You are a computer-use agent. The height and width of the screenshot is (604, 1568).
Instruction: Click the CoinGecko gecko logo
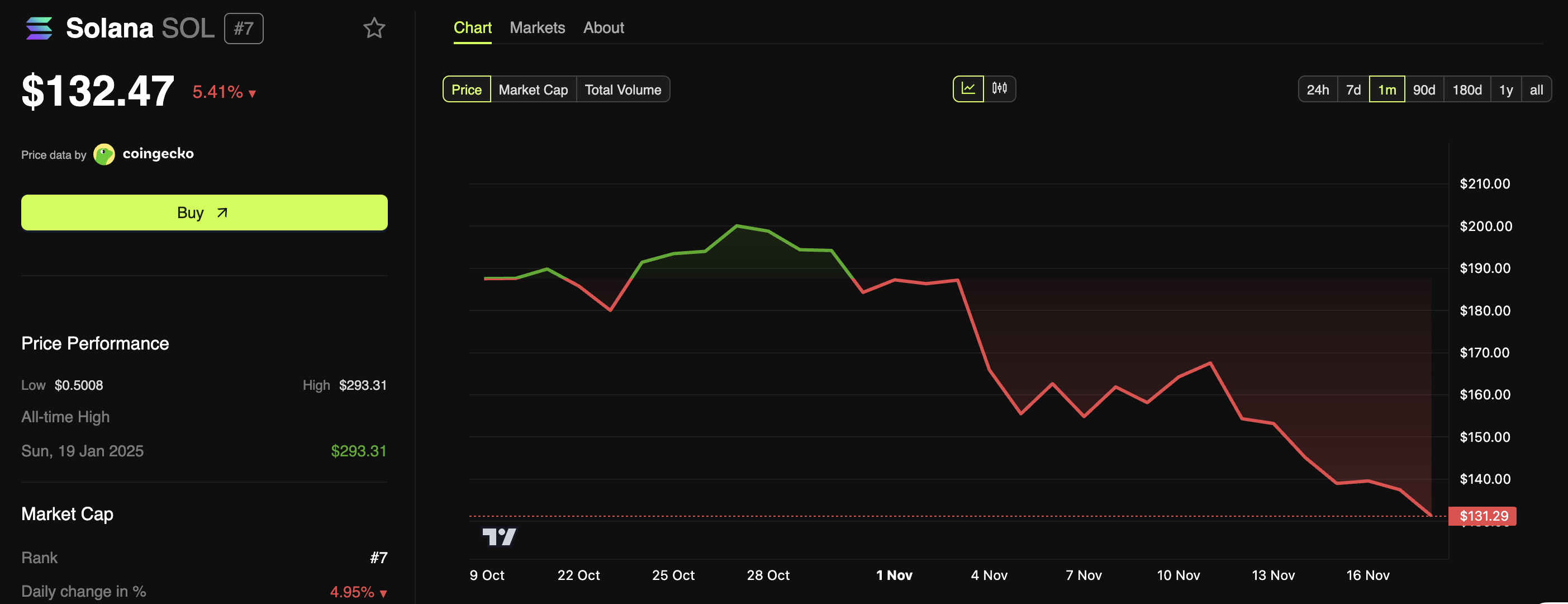click(x=104, y=154)
